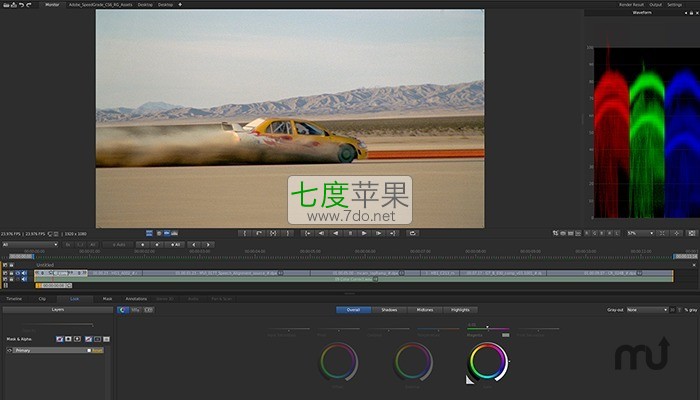Select the green color correction clip in timeline

354,279
